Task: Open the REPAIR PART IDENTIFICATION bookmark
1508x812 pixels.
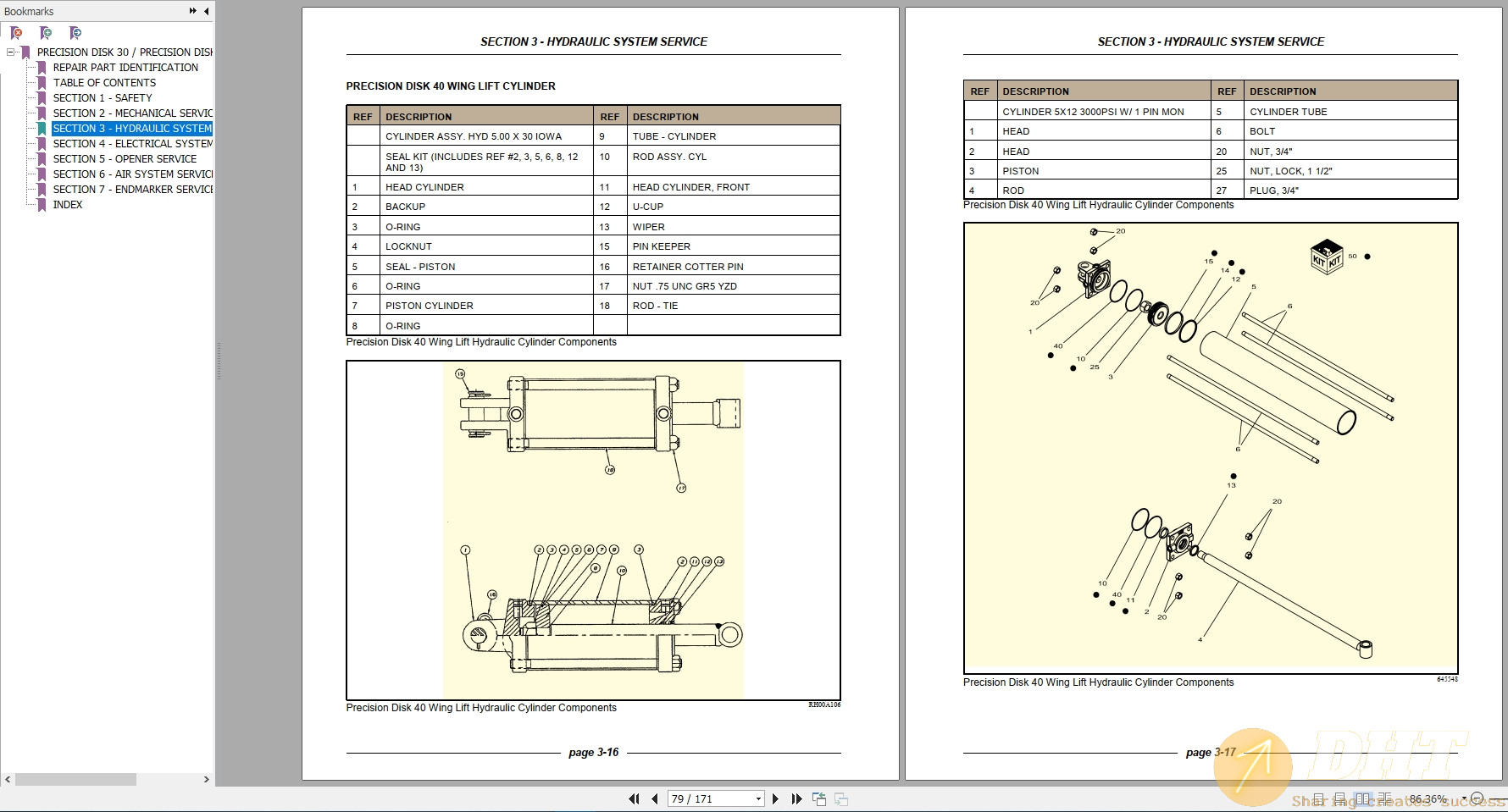Action: (x=125, y=68)
